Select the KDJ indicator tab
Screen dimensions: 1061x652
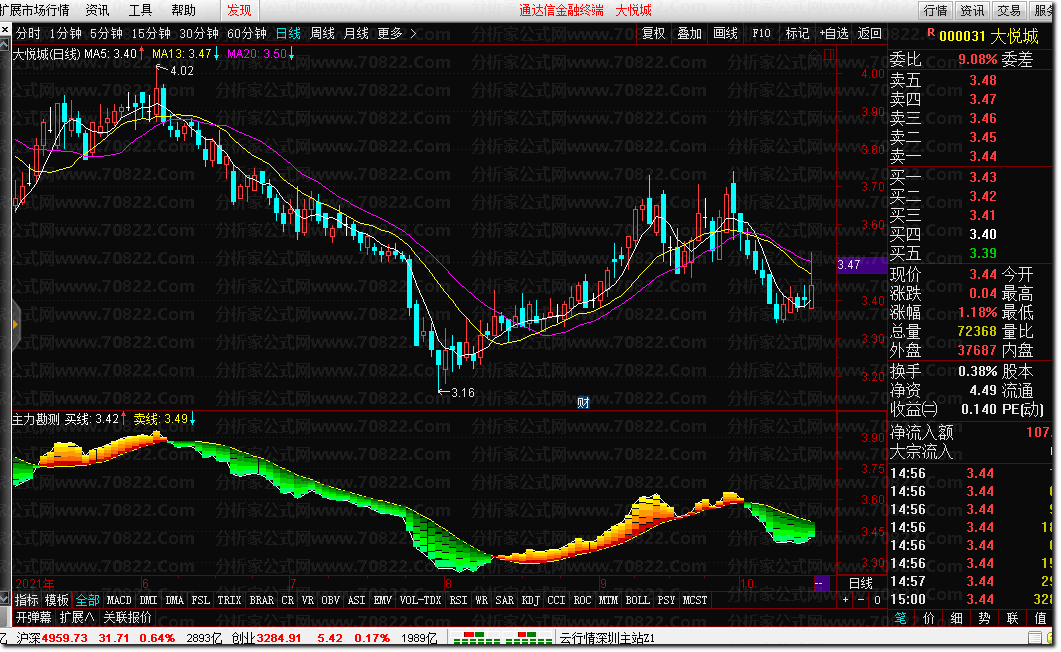click(530, 600)
